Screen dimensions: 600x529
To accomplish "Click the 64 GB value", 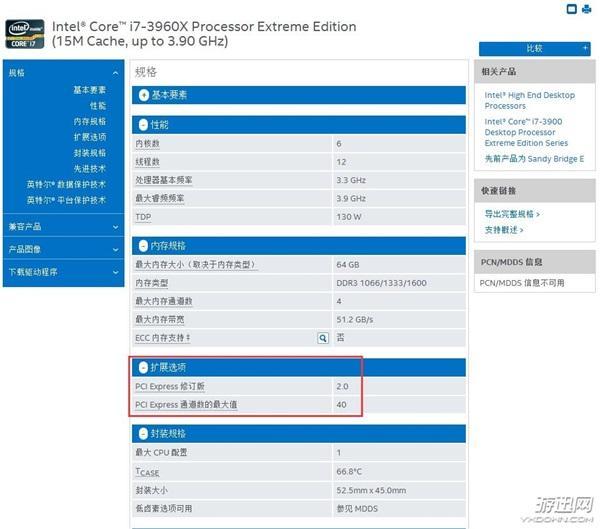I will point(347,265).
